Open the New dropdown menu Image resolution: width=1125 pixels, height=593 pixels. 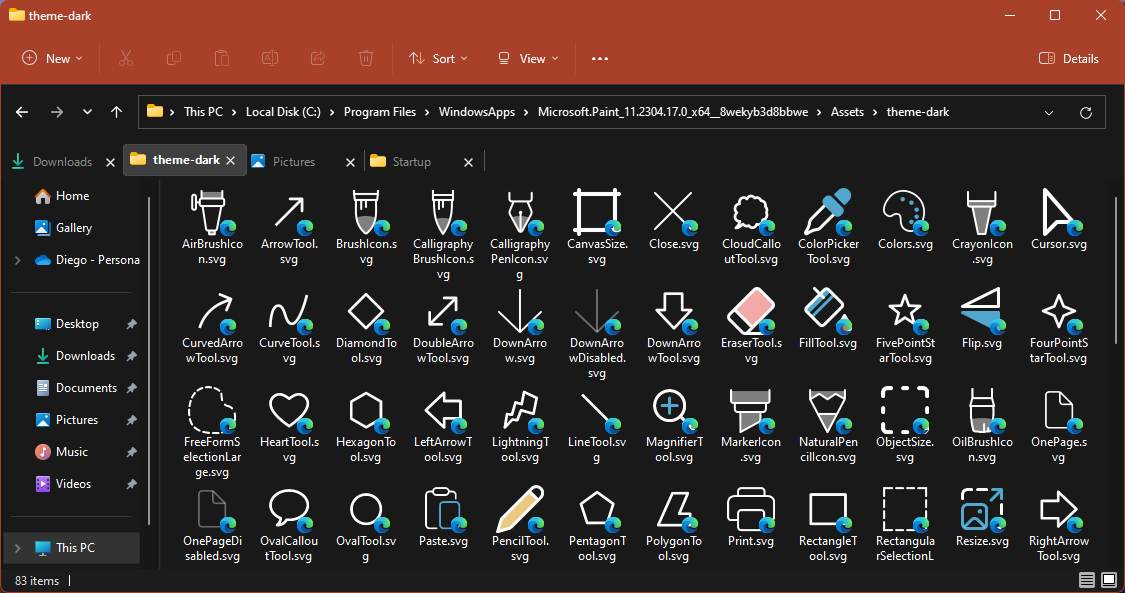tap(52, 59)
